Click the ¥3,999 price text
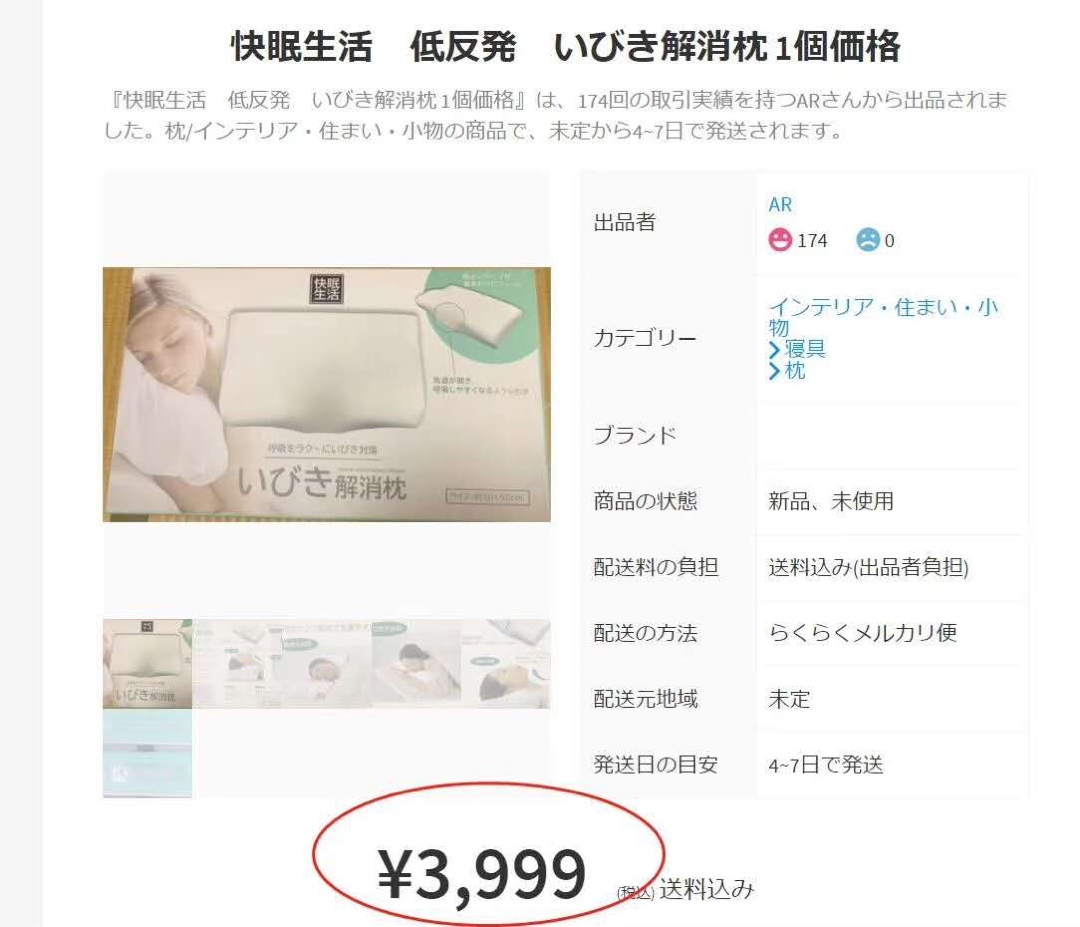The width and height of the screenshot is (1080, 927). 482,874
